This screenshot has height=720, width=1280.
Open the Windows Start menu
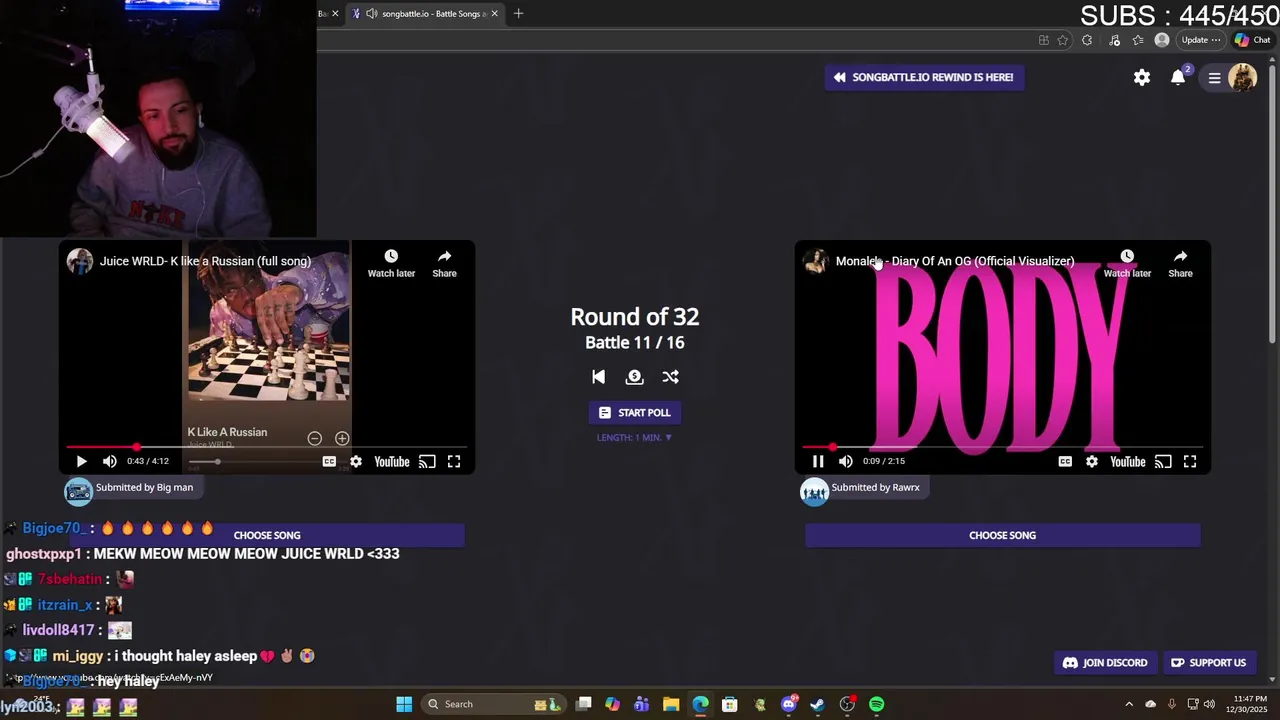(404, 704)
